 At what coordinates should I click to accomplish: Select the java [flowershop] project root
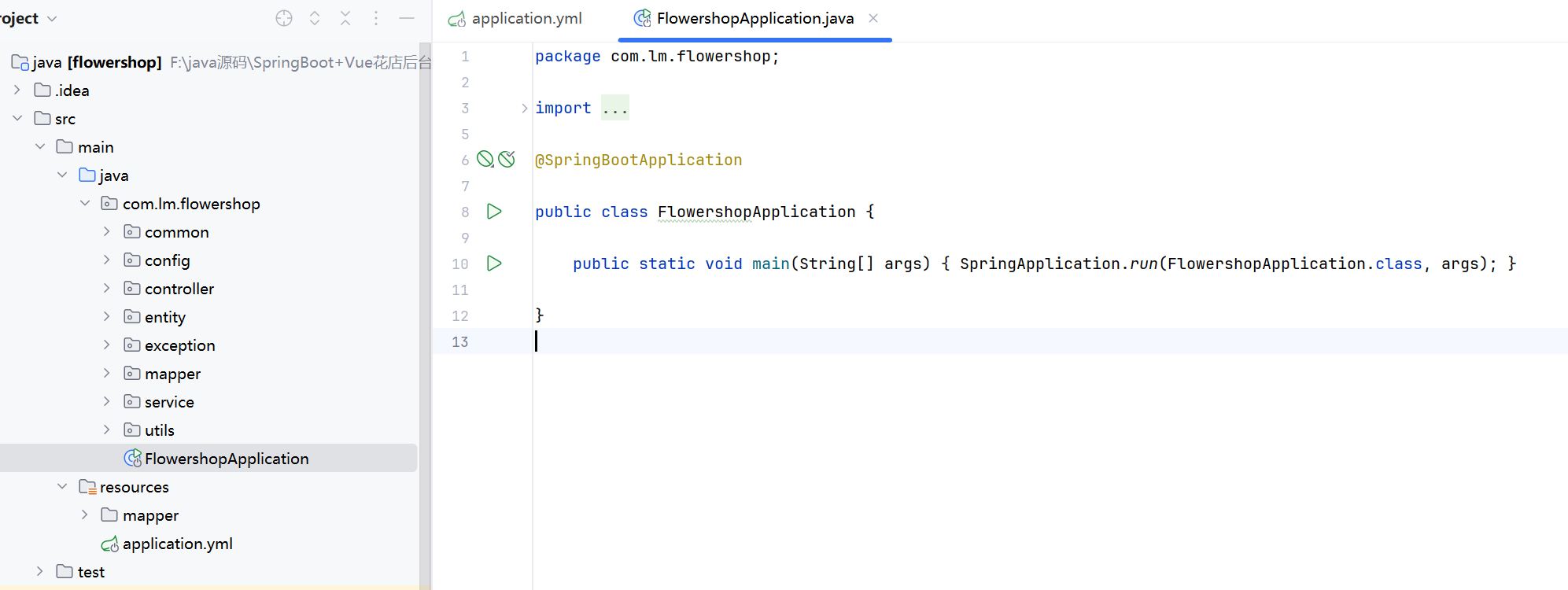click(208, 61)
